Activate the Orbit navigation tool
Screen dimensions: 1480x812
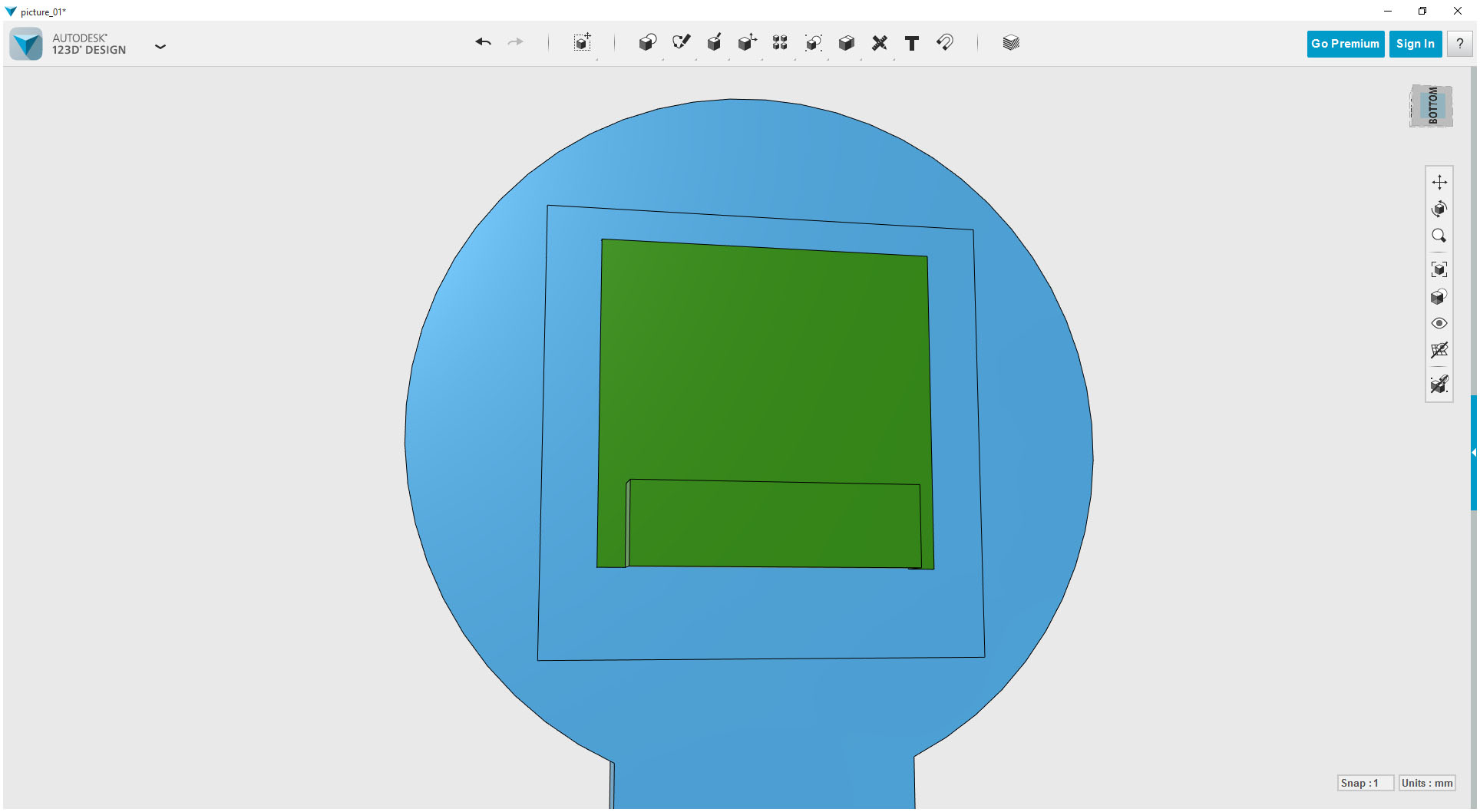[1439, 209]
